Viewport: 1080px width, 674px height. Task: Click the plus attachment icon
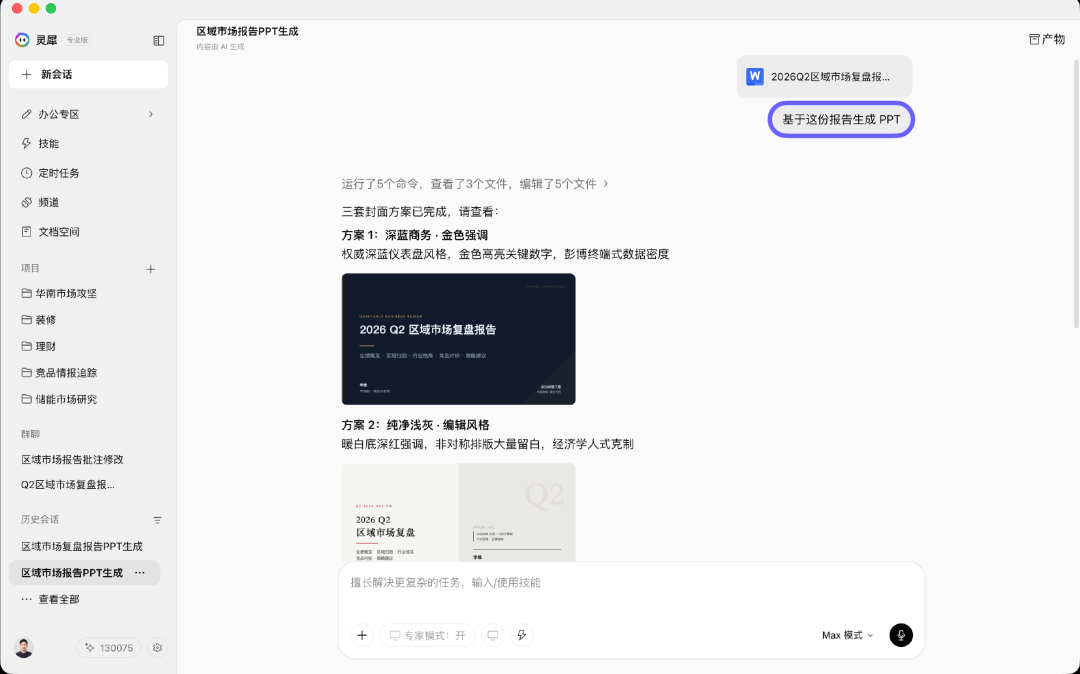point(362,635)
